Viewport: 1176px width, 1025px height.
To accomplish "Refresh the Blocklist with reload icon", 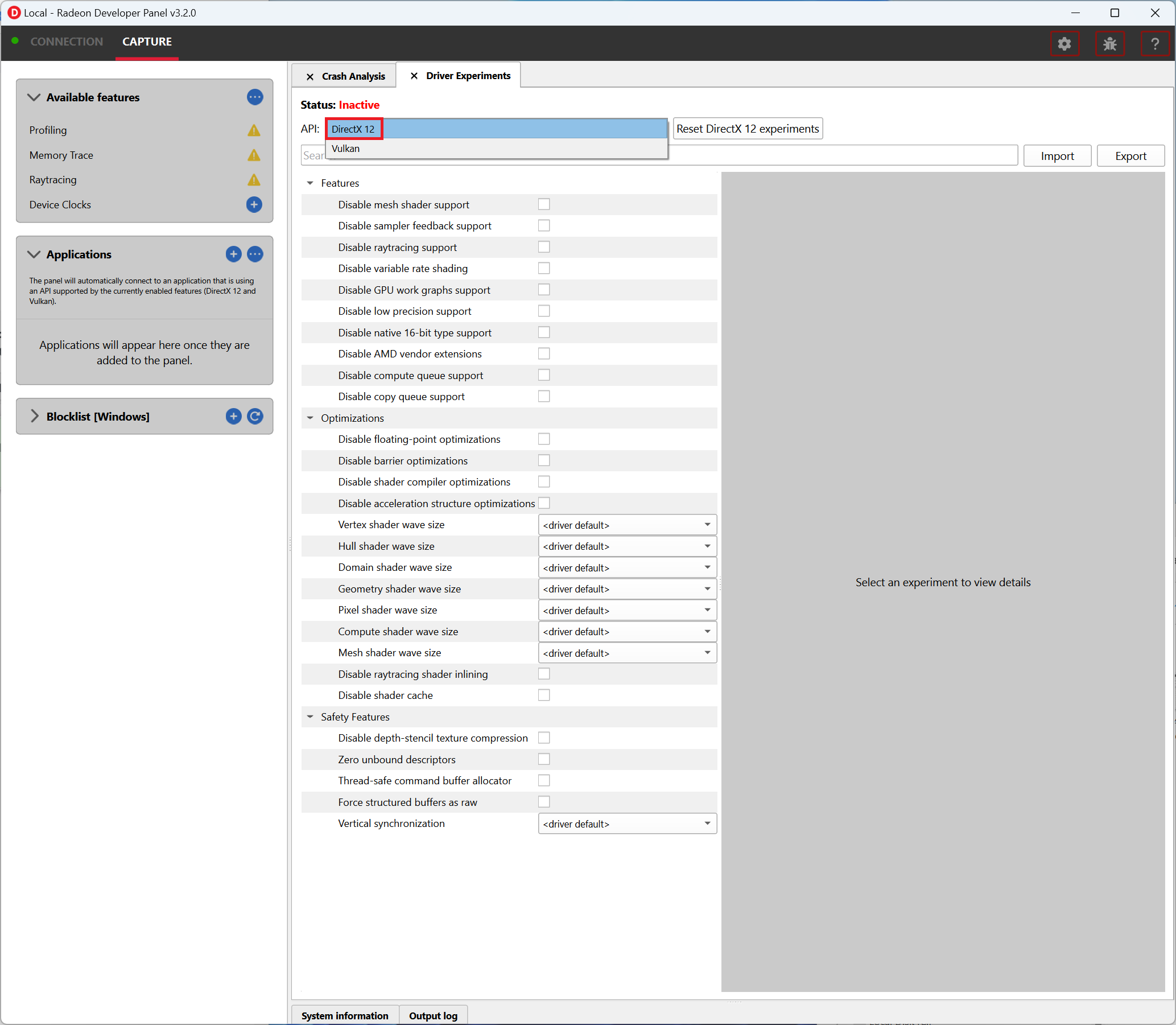I will [x=255, y=417].
